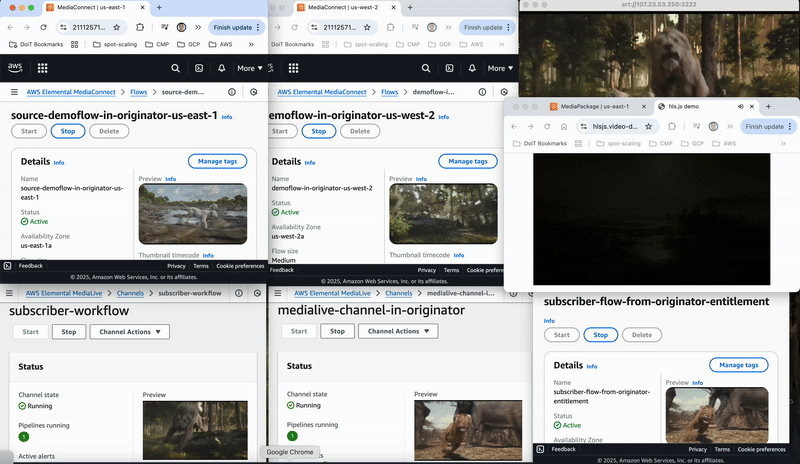Open search in us-east-1 AWS console header
Screen dimensions: 800x464
pyautogui.click(x=175, y=68)
